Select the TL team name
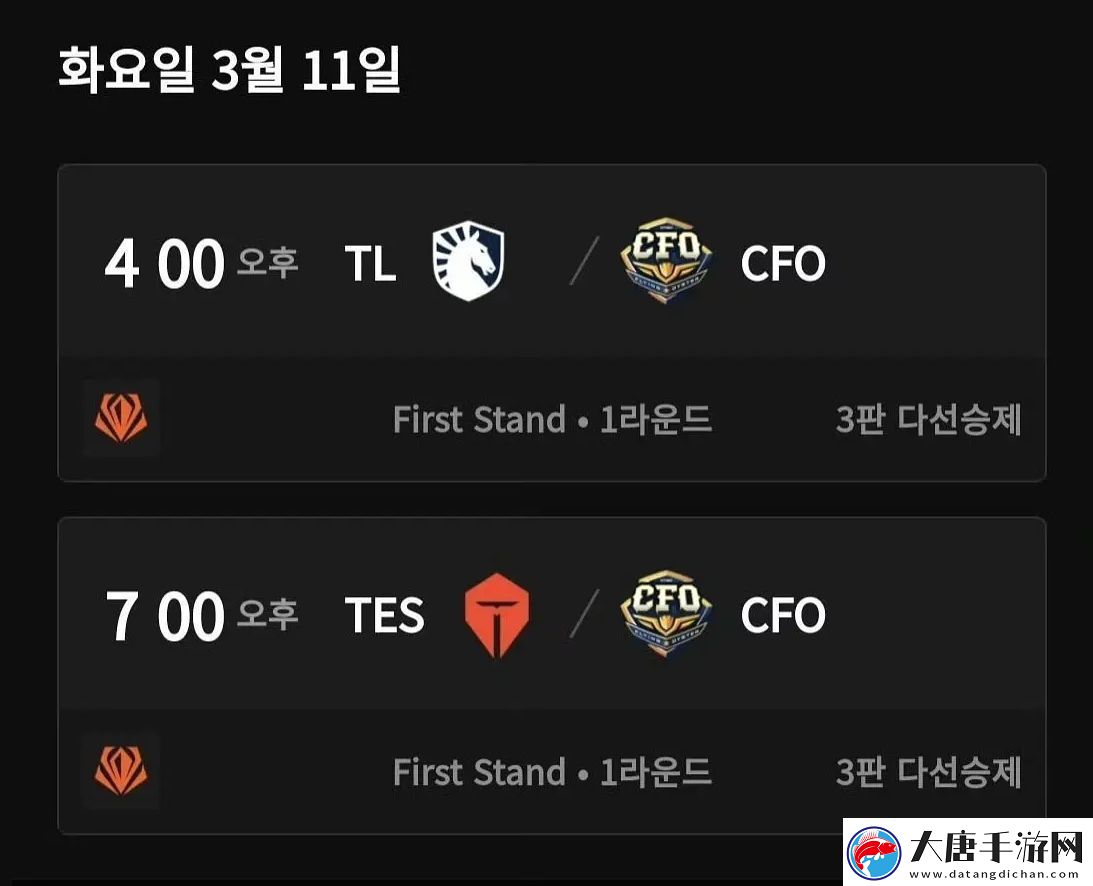 click(x=370, y=264)
